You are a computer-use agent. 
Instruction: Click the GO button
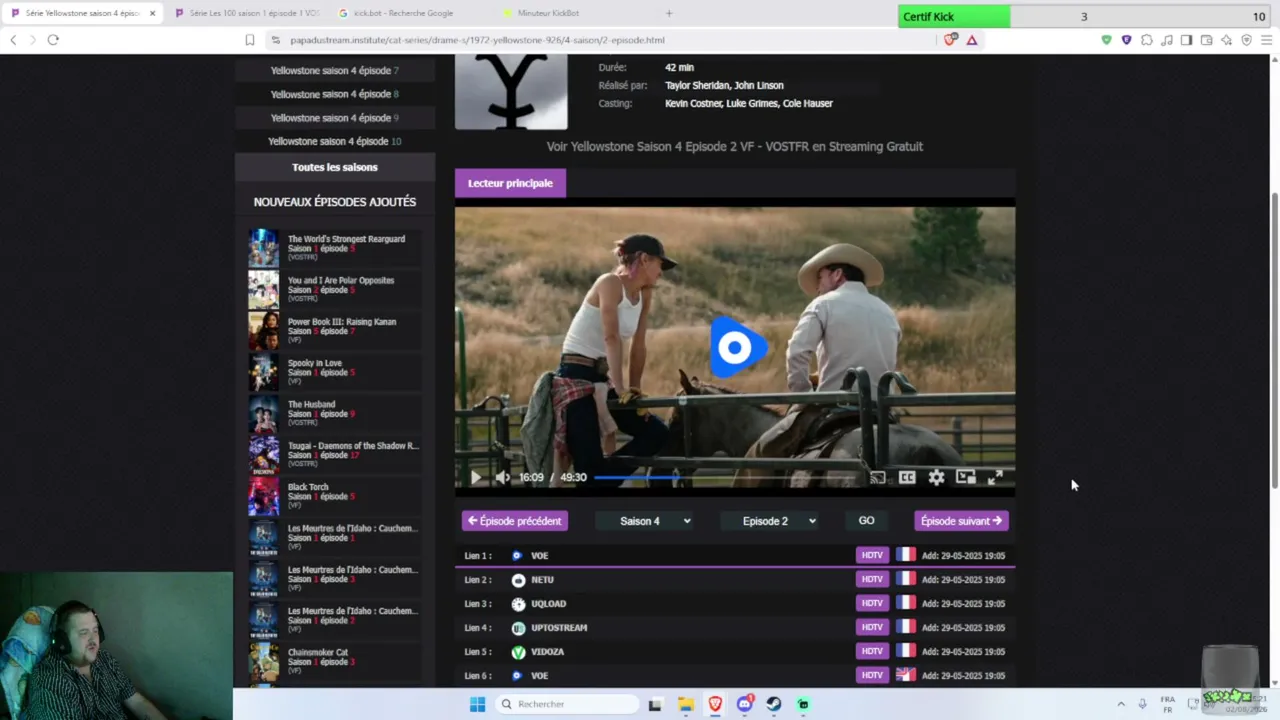tap(866, 521)
